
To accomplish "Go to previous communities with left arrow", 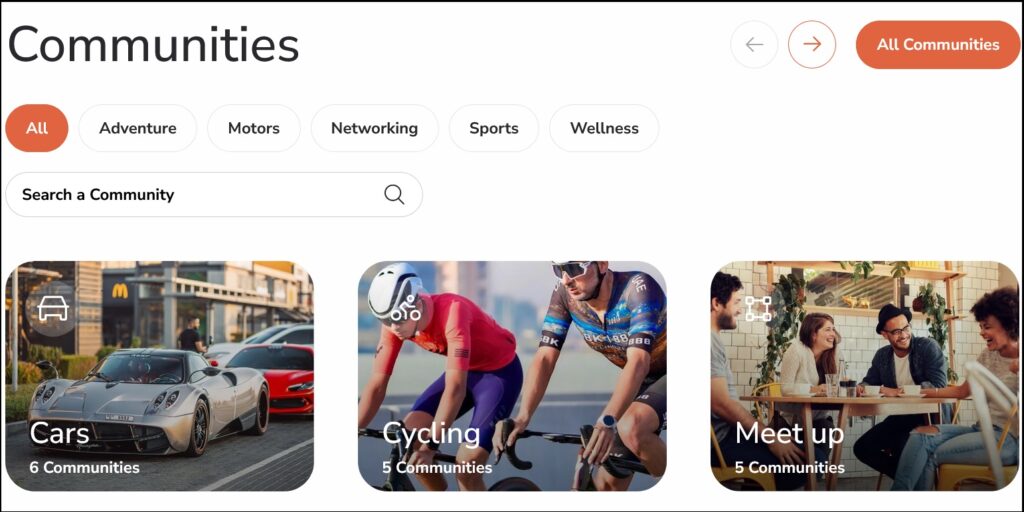I will tap(754, 44).
